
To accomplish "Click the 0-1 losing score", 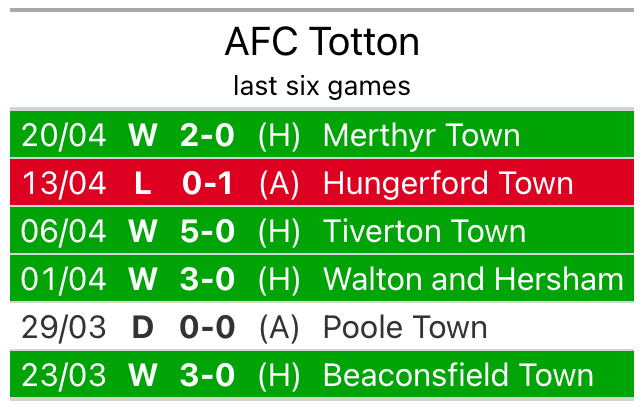I will coord(207,183).
